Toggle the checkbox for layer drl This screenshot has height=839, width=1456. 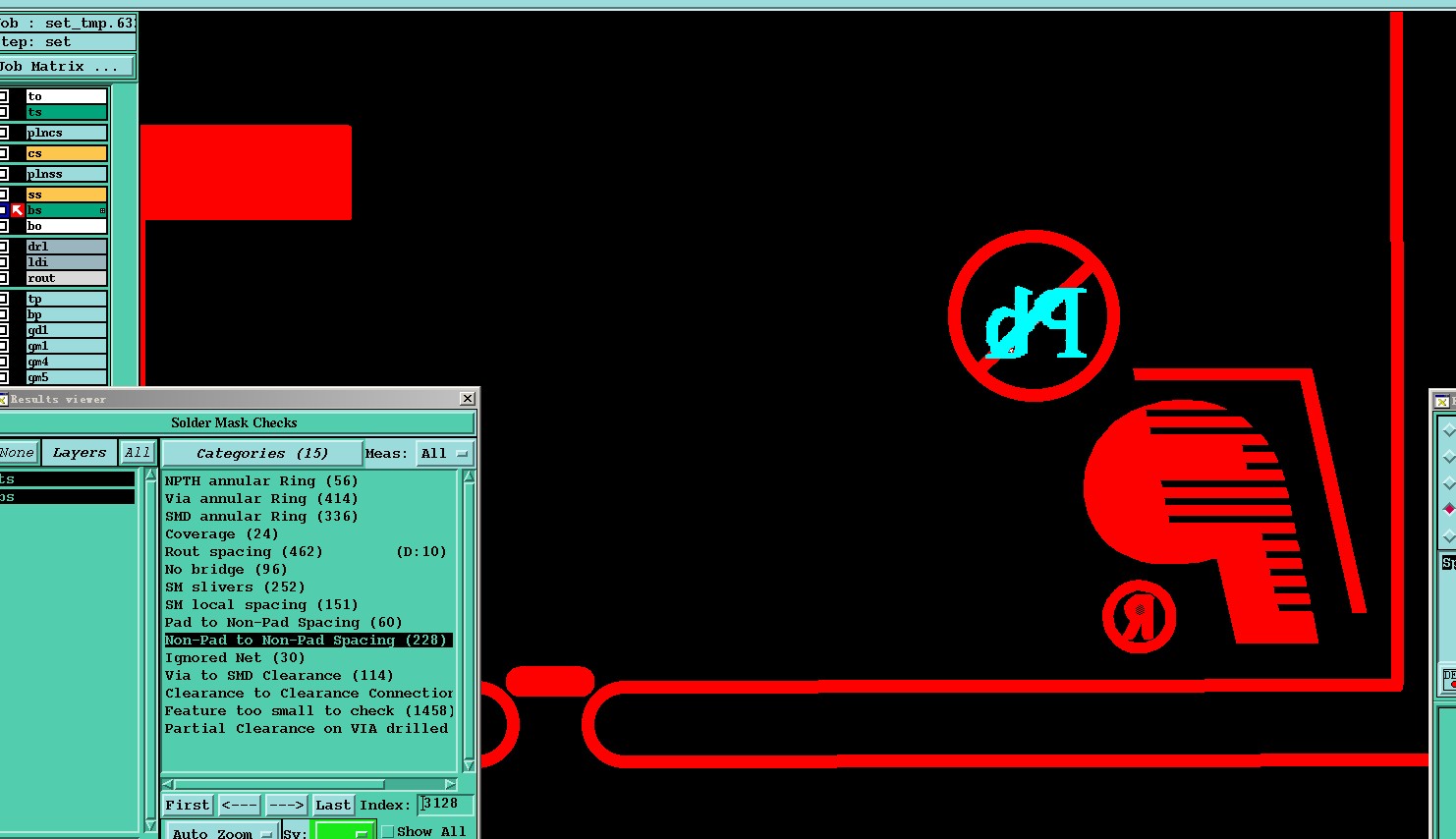(4, 247)
